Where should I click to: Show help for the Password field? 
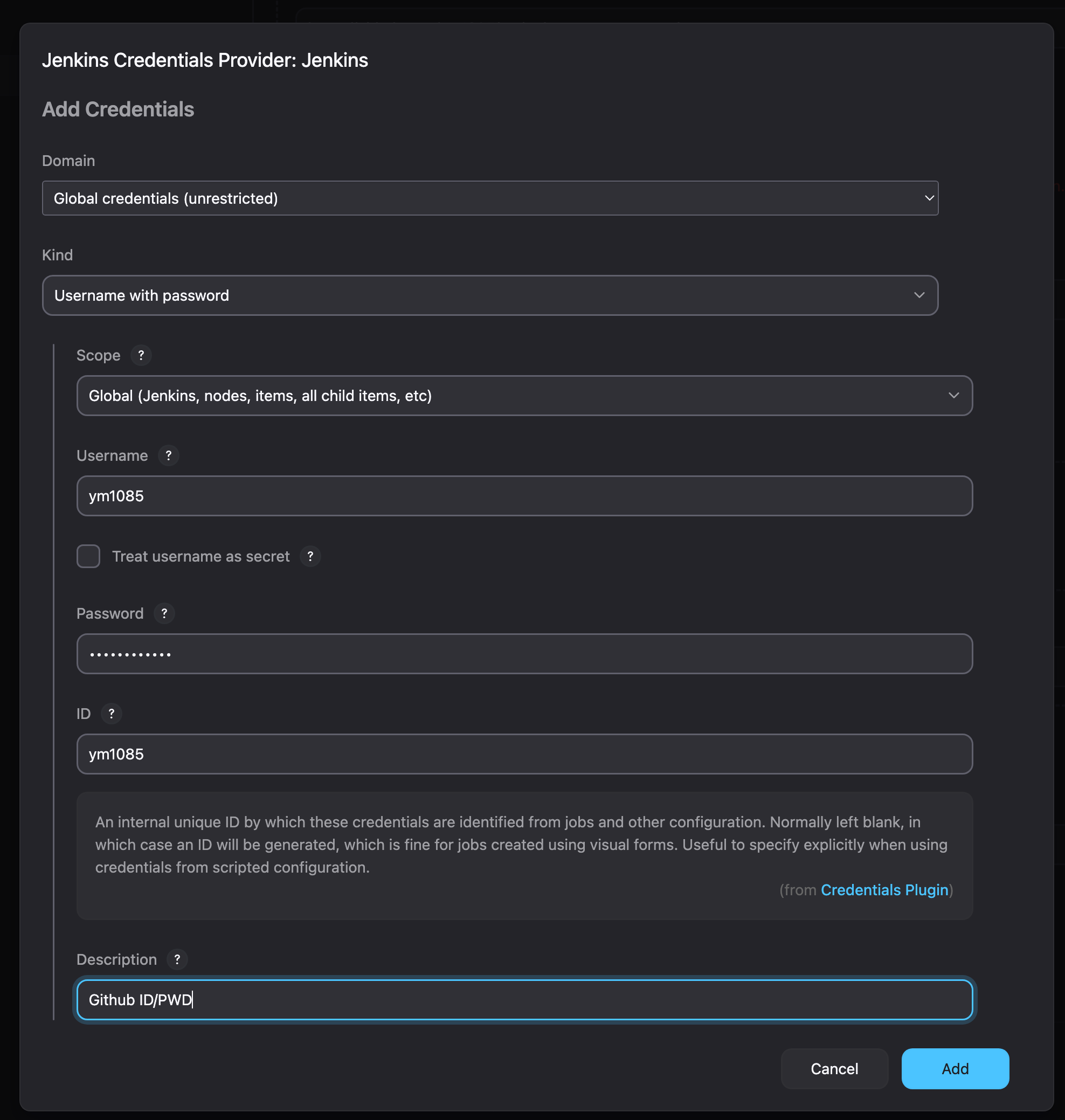[164, 613]
